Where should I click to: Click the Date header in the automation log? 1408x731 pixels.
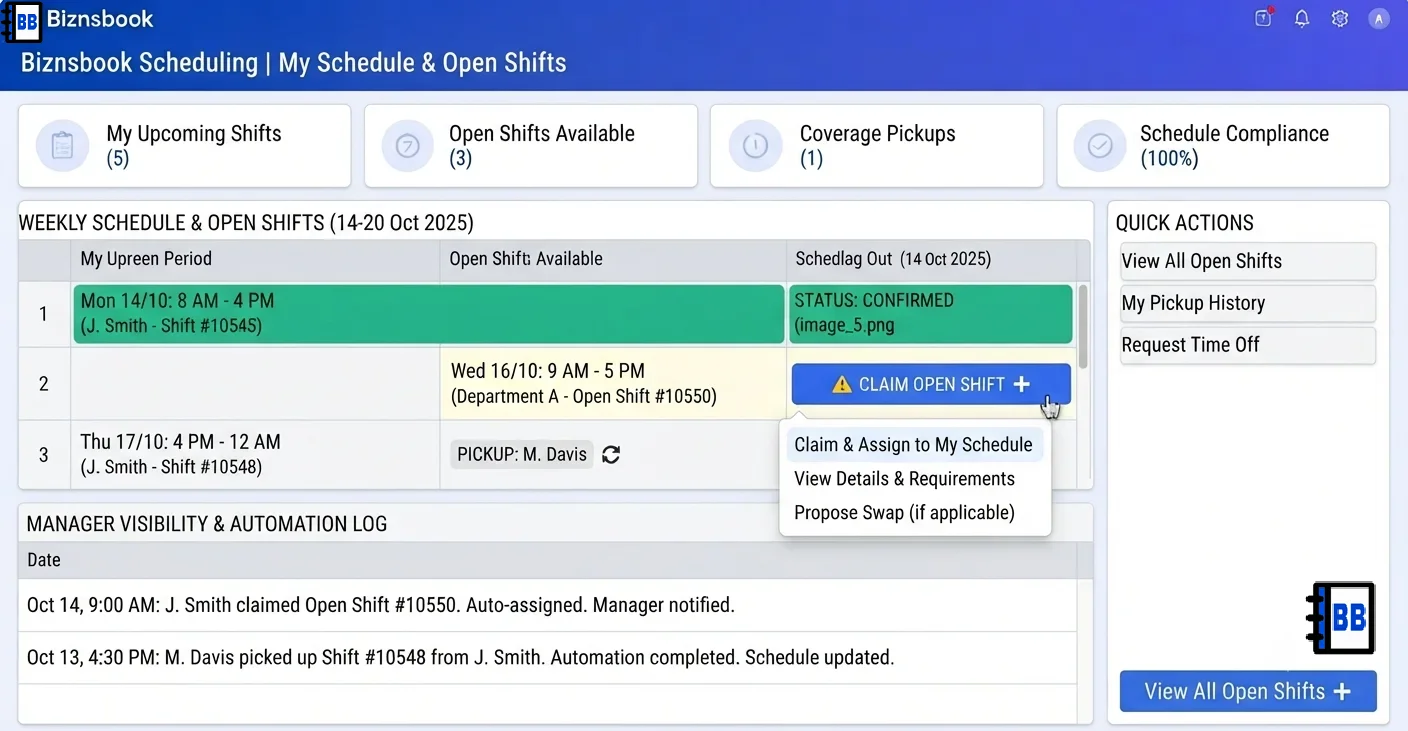coord(44,560)
